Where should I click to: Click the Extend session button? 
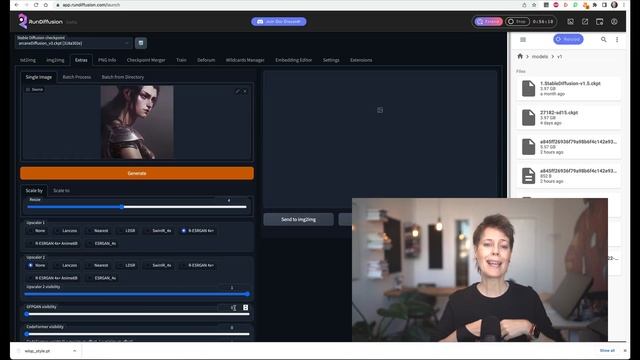[x=488, y=22]
